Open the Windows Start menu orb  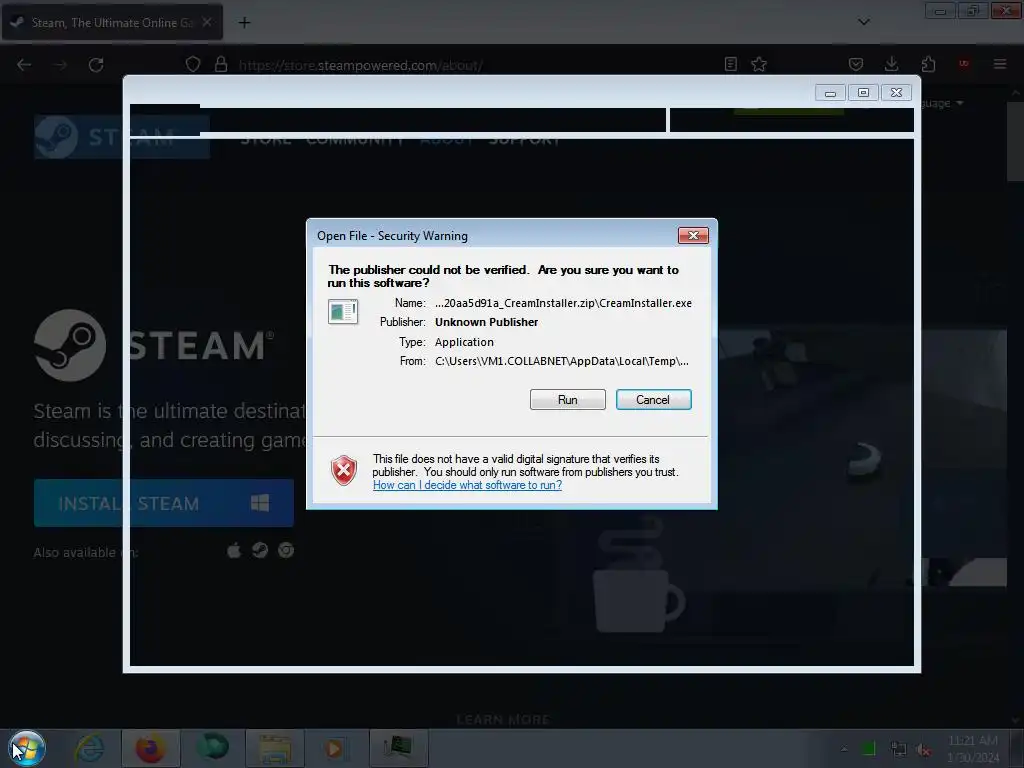pos(27,748)
